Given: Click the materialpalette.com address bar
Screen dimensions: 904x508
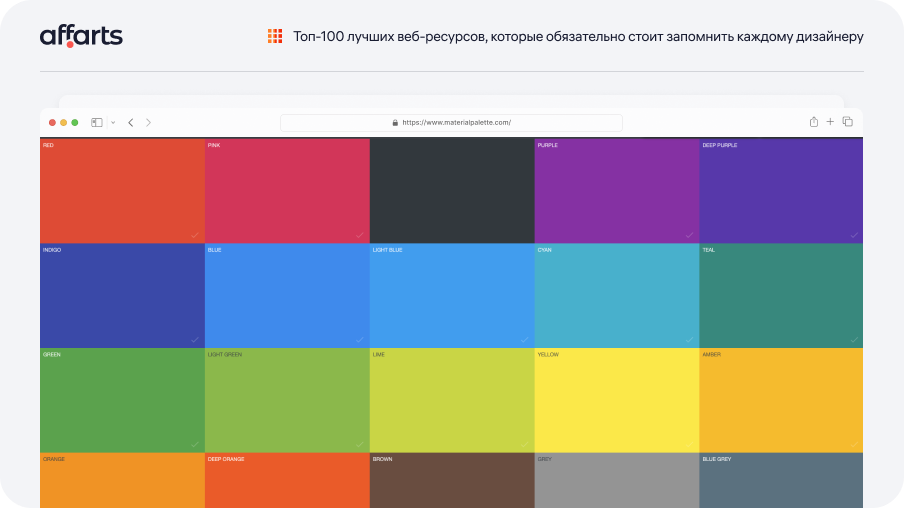Looking at the screenshot, I should (x=451, y=122).
